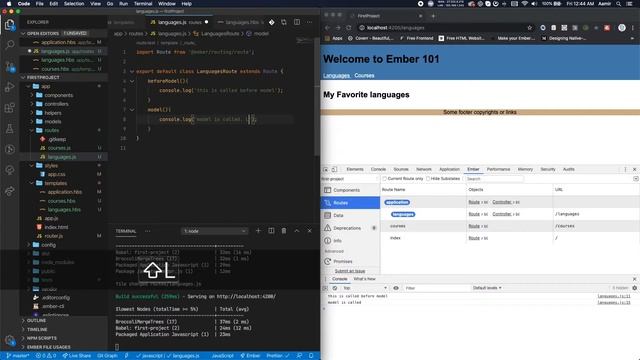640x360 pixels.
Task: Click Go Live Share in status bar
Action: point(77,356)
